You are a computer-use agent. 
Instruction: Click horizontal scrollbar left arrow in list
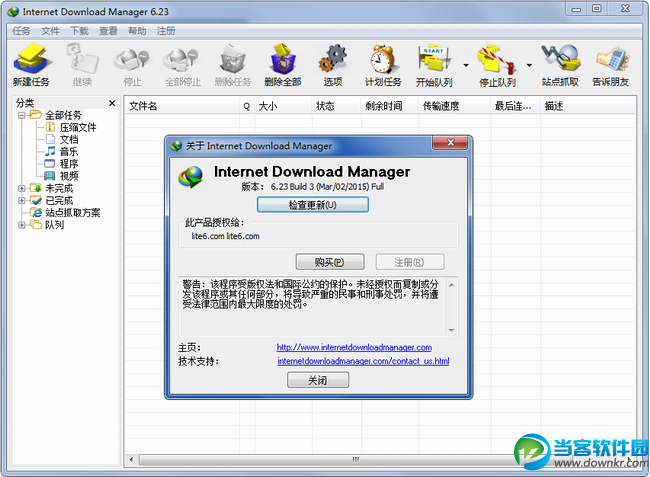pyautogui.click(x=132, y=459)
